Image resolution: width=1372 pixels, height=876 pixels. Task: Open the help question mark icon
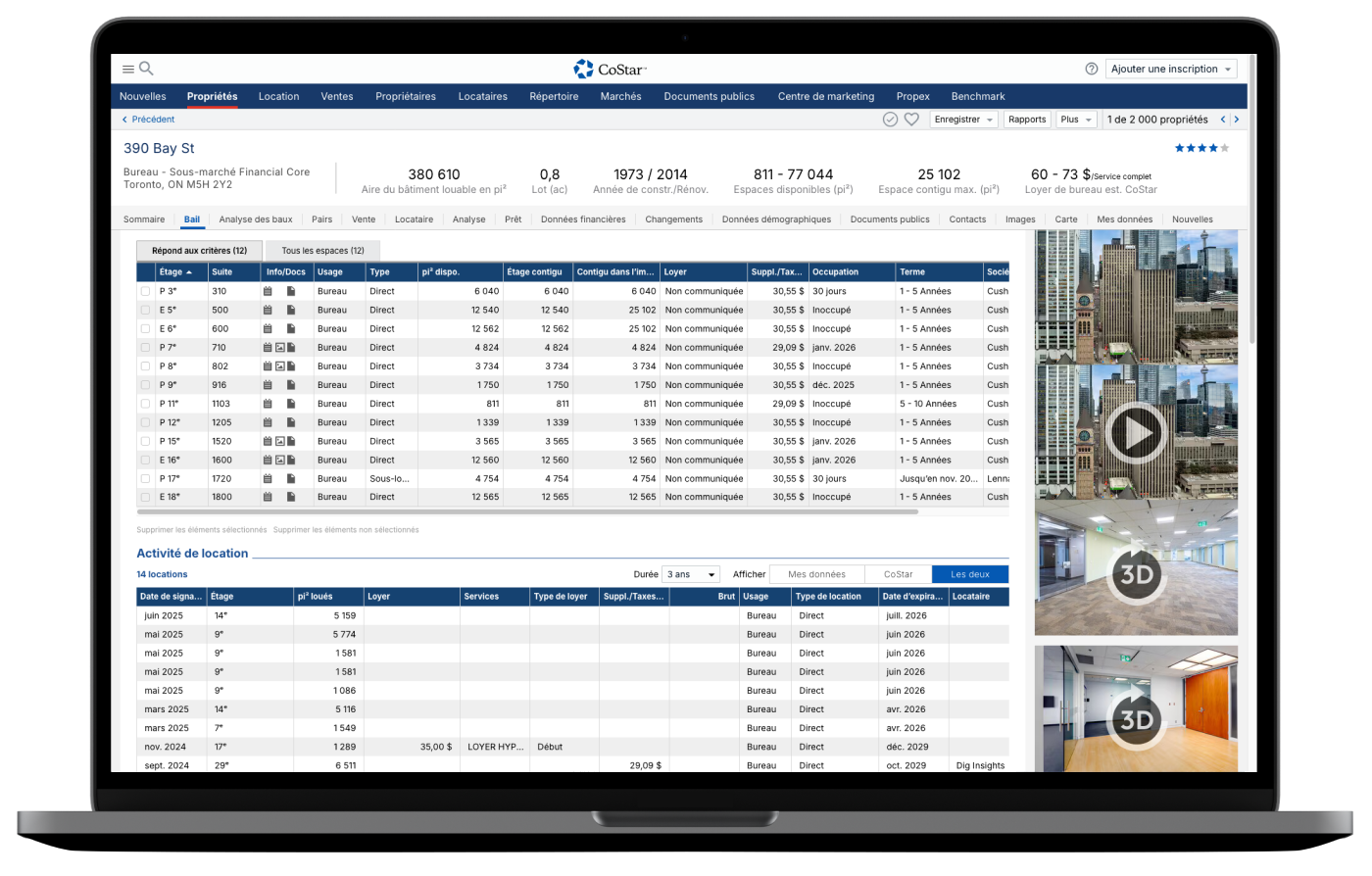(x=1092, y=70)
